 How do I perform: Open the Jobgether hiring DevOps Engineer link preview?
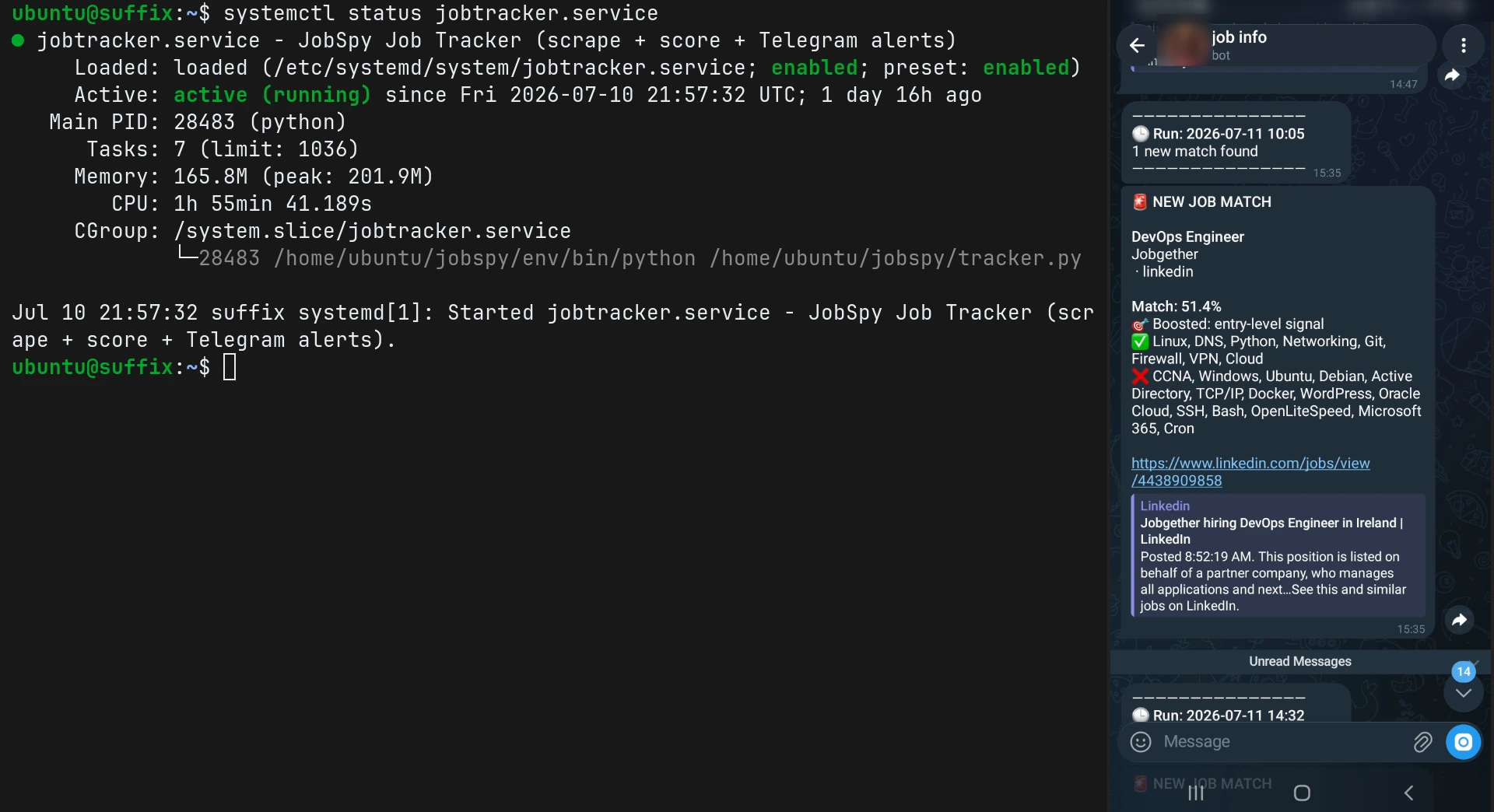(x=1277, y=555)
